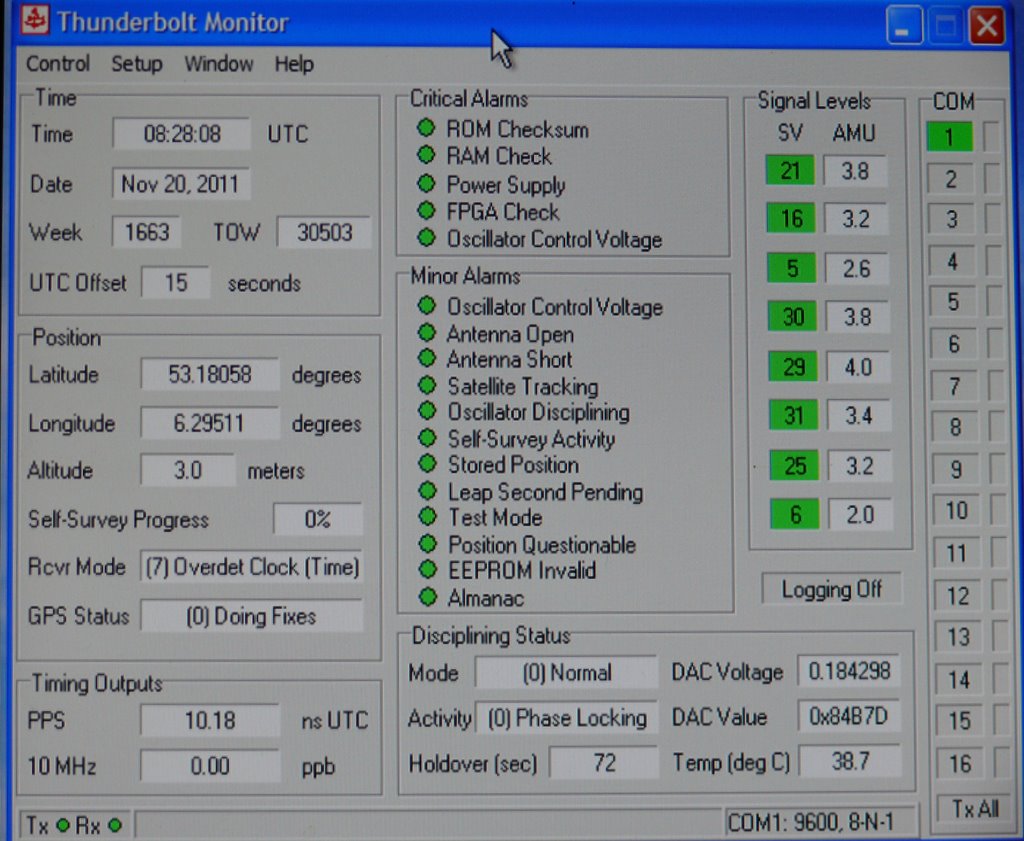Image resolution: width=1024 pixels, height=841 pixels.
Task: Select COM port 16 button
Action: (x=960, y=763)
